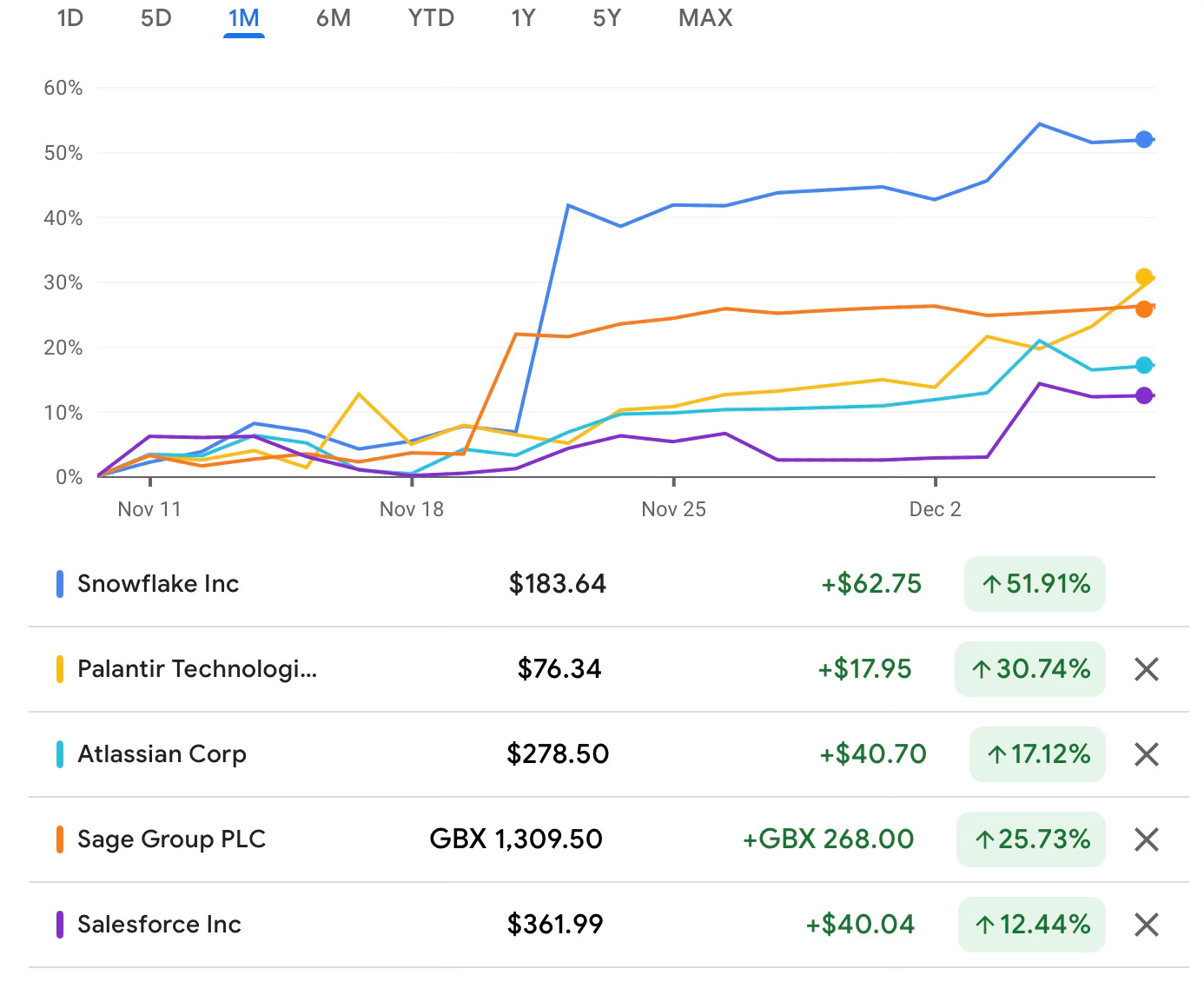The height and width of the screenshot is (982, 1204).
Task: Click the Snowflake price $183.64
Action: tap(558, 584)
